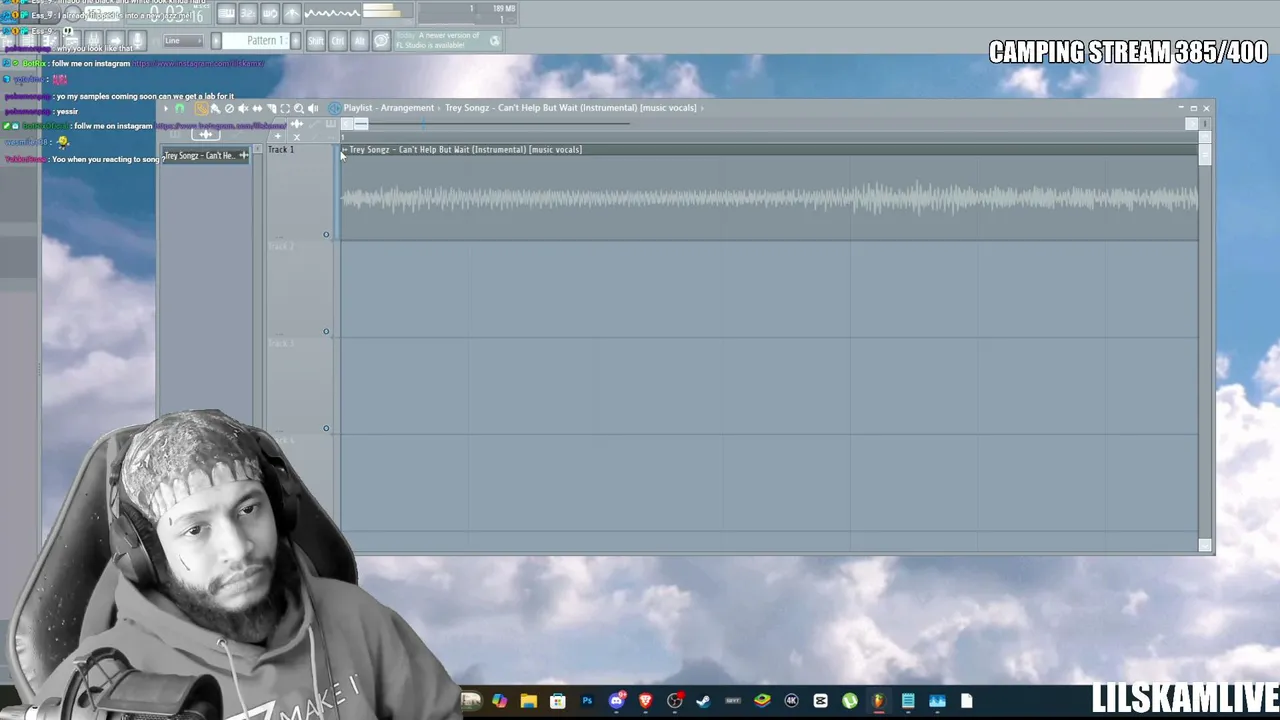Image resolution: width=1280 pixels, height=720 pixels.
Task: Select the Trey Songz clip name in title
Action: point(570,108)
